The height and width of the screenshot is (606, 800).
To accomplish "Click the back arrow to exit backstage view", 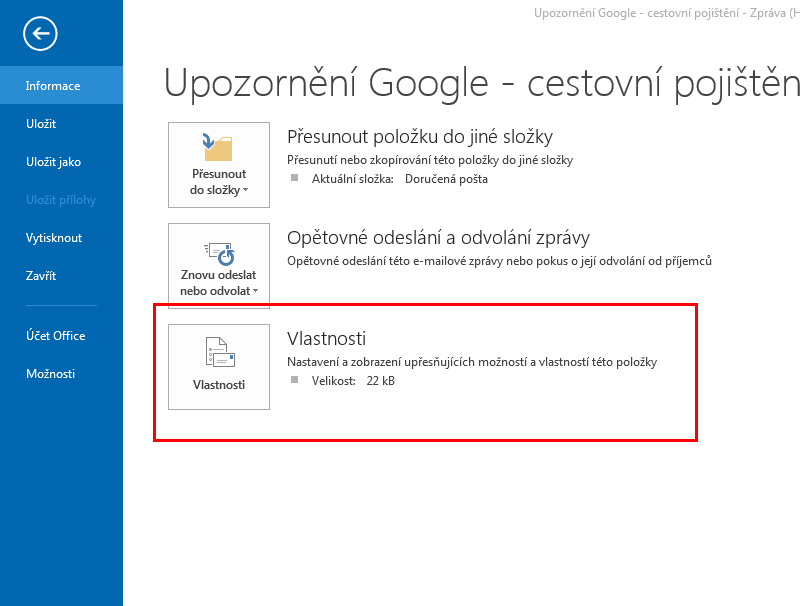I will [x=40, y=34].
